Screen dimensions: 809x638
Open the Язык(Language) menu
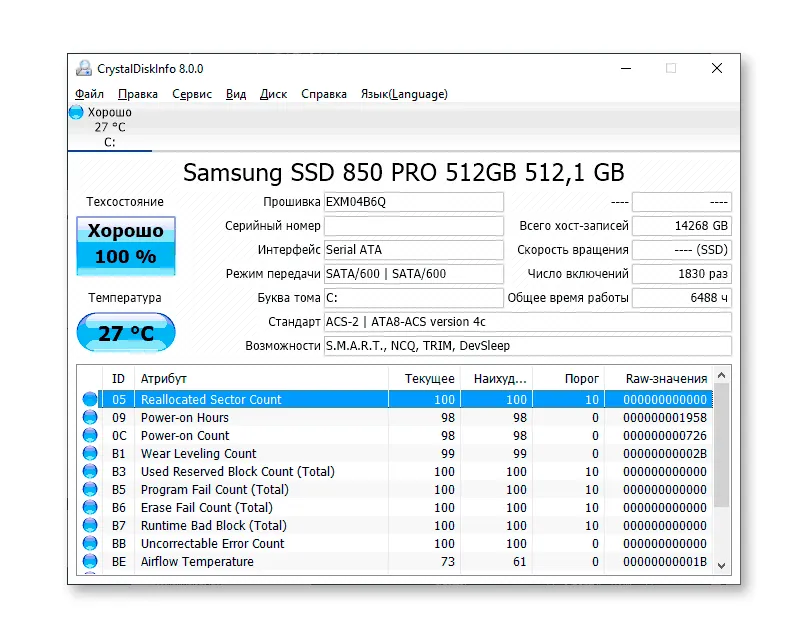click(403, 94)
